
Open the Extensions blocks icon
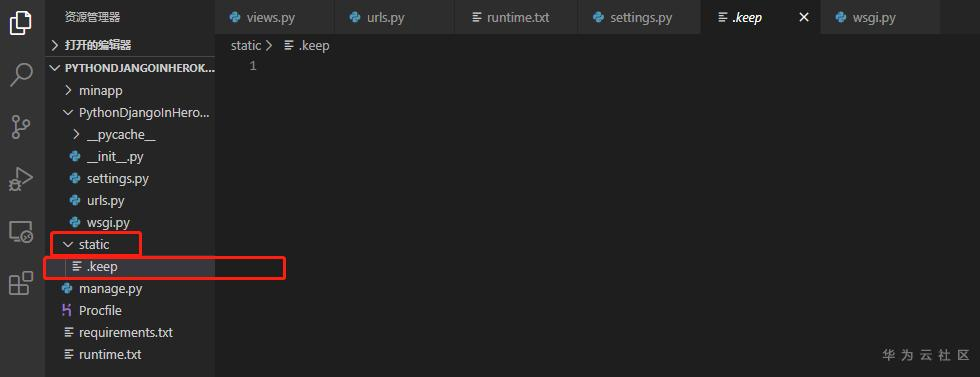coord(21,283)
